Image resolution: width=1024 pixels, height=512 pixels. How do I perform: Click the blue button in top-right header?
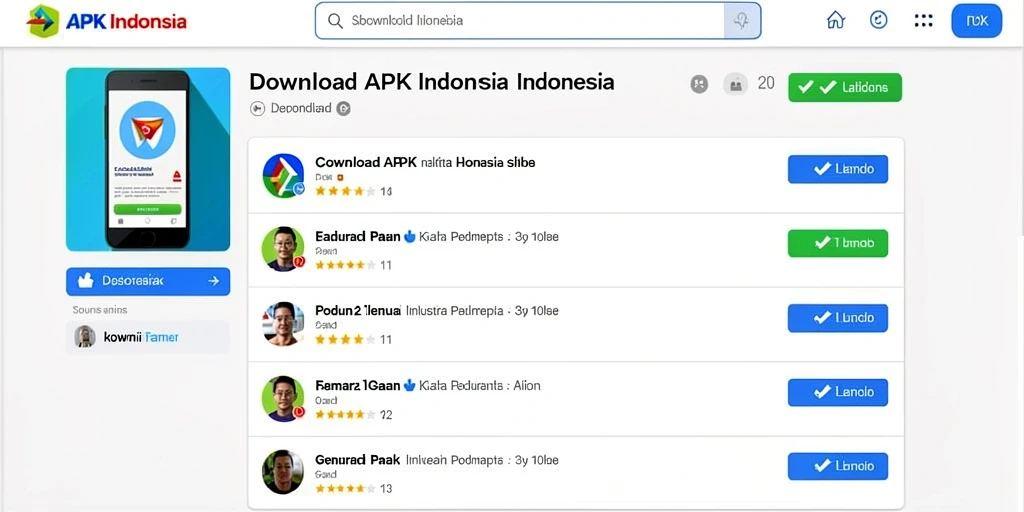(976, 20)
